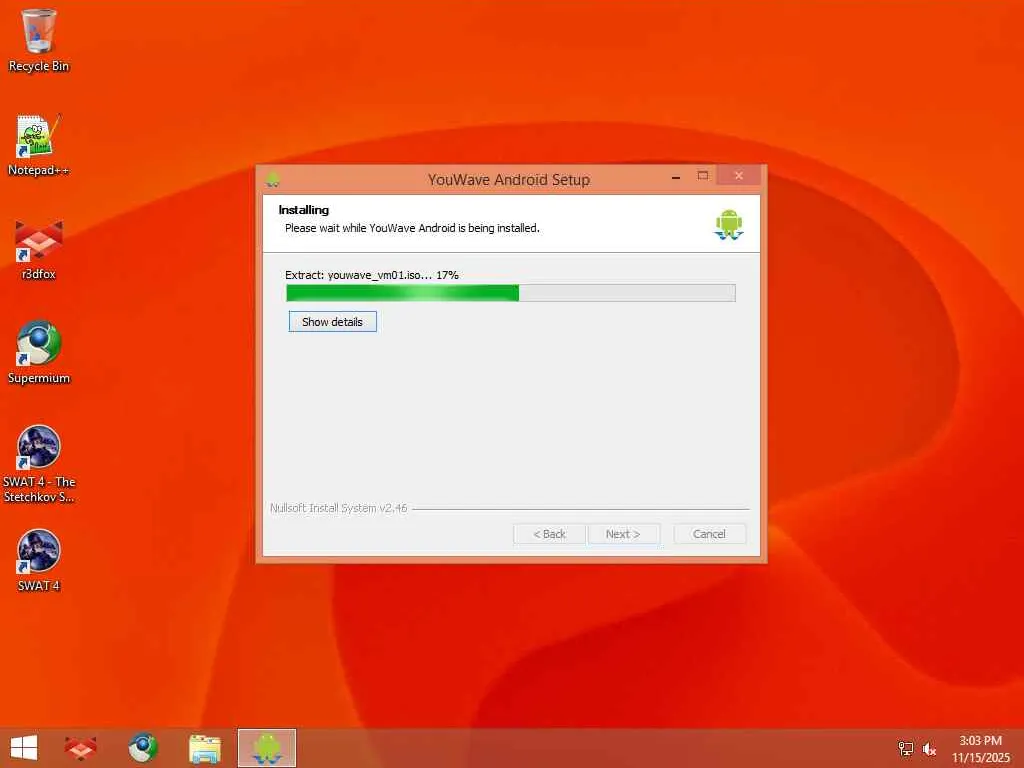Click the green installation progress bar
This screenshot has height=768, width=1024.
tap(511, 293)
